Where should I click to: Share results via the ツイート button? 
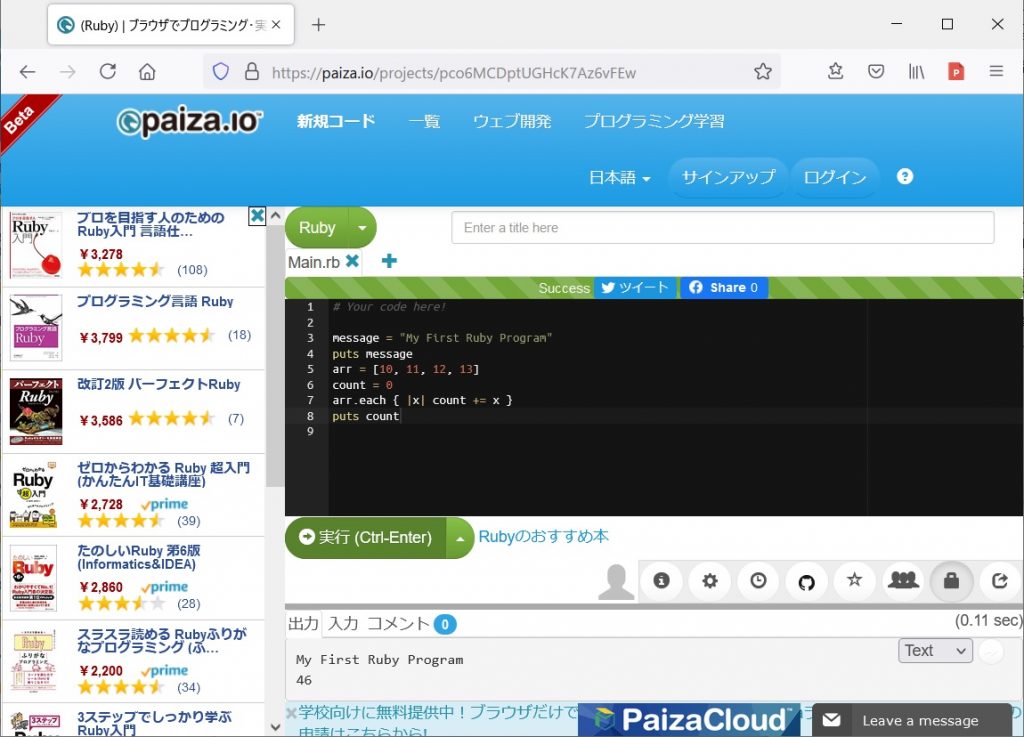pos(638,287)
